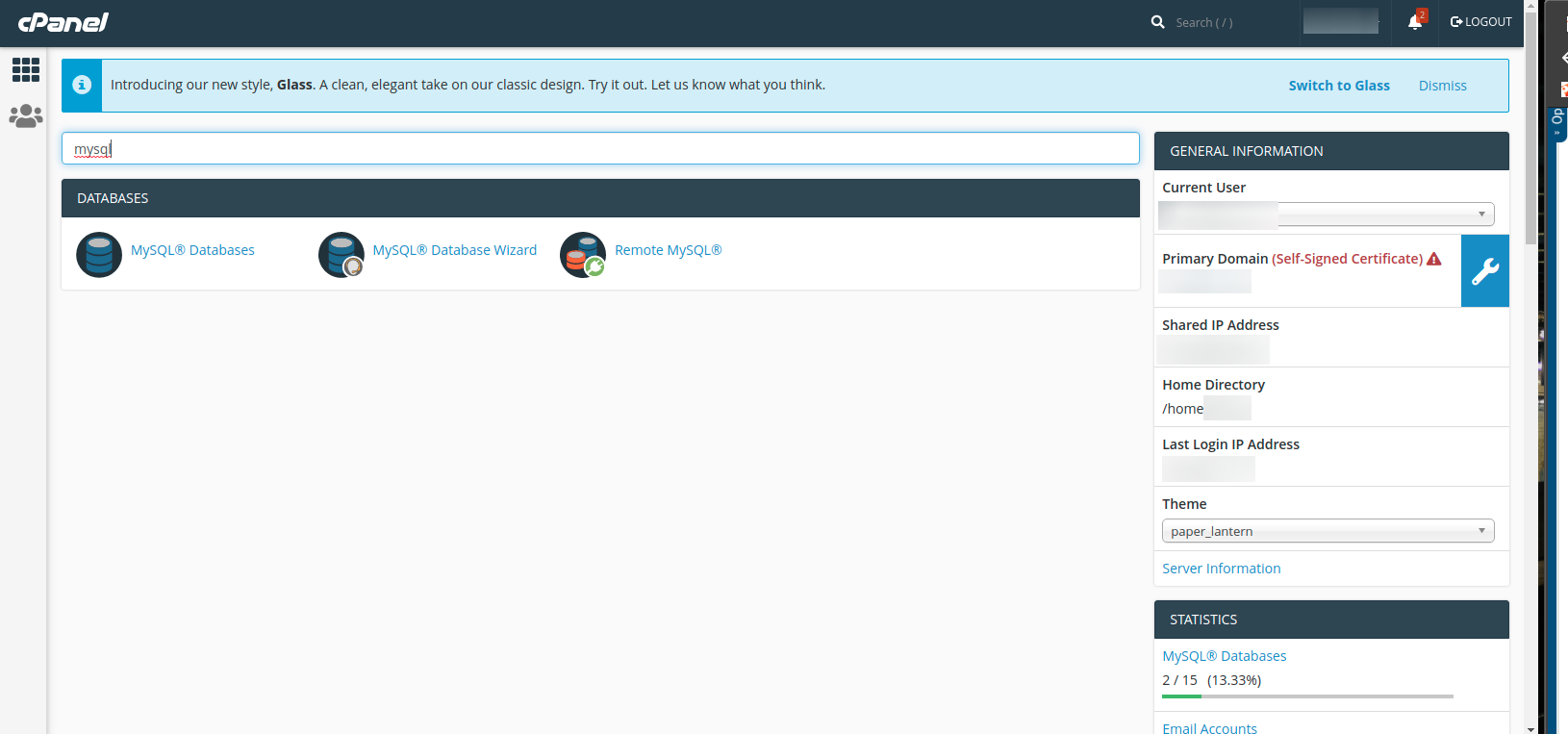The width and height of the screenshot is (1568, 734).
Task: Open the account username menu in header
Action: (1341, 21)
